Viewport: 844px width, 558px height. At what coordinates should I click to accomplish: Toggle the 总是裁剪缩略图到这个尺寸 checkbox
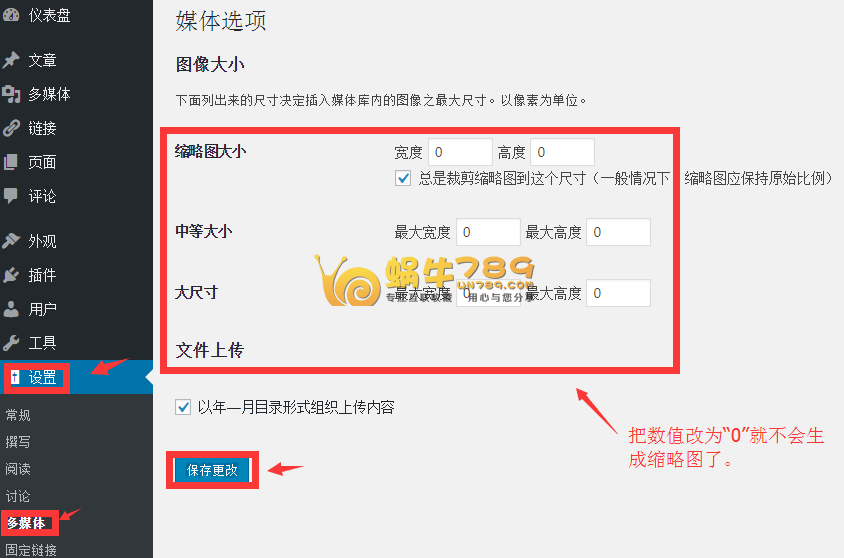[x=403, y=178]
